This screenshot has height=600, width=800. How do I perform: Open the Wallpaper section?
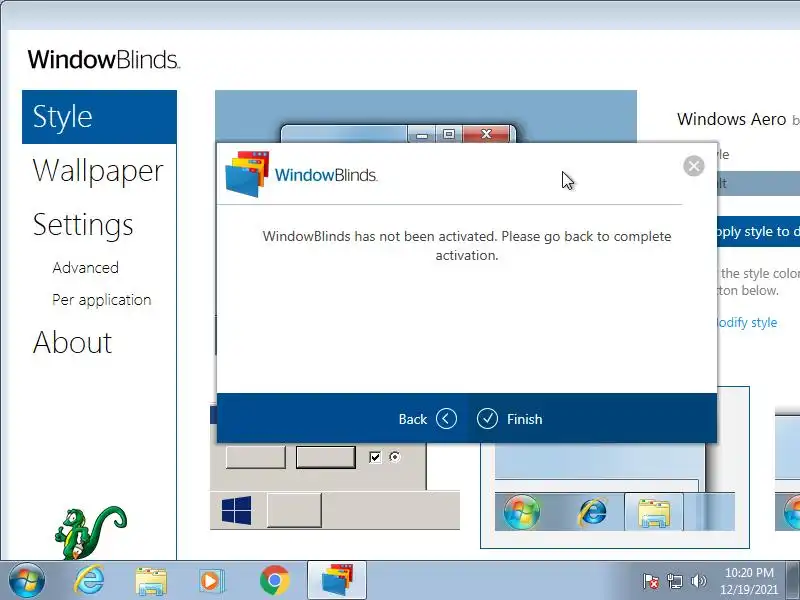[x=98, y=170]
